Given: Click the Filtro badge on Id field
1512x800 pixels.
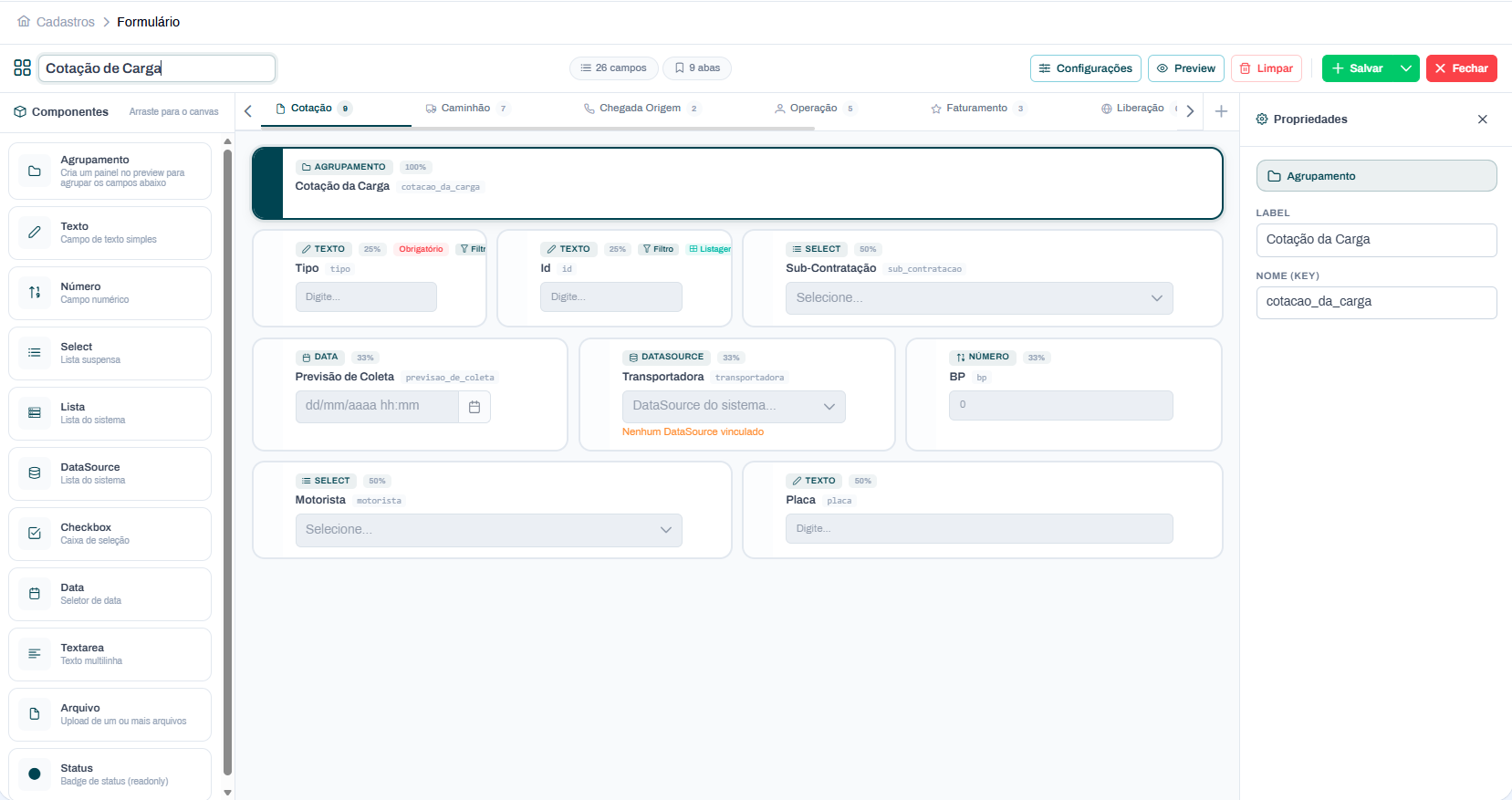Looking at the screenshot, I should click(x=658, y=249).
